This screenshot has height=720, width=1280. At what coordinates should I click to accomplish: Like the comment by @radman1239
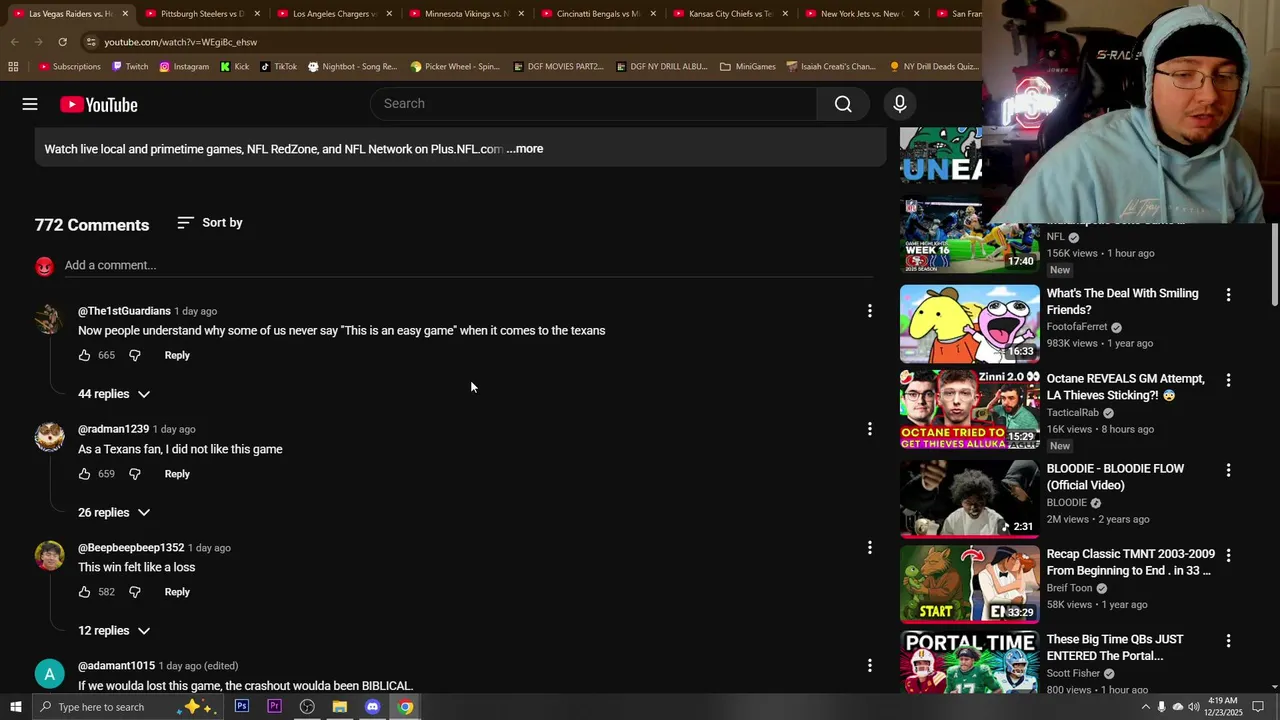pyautogui.click(x=84, y=474)
